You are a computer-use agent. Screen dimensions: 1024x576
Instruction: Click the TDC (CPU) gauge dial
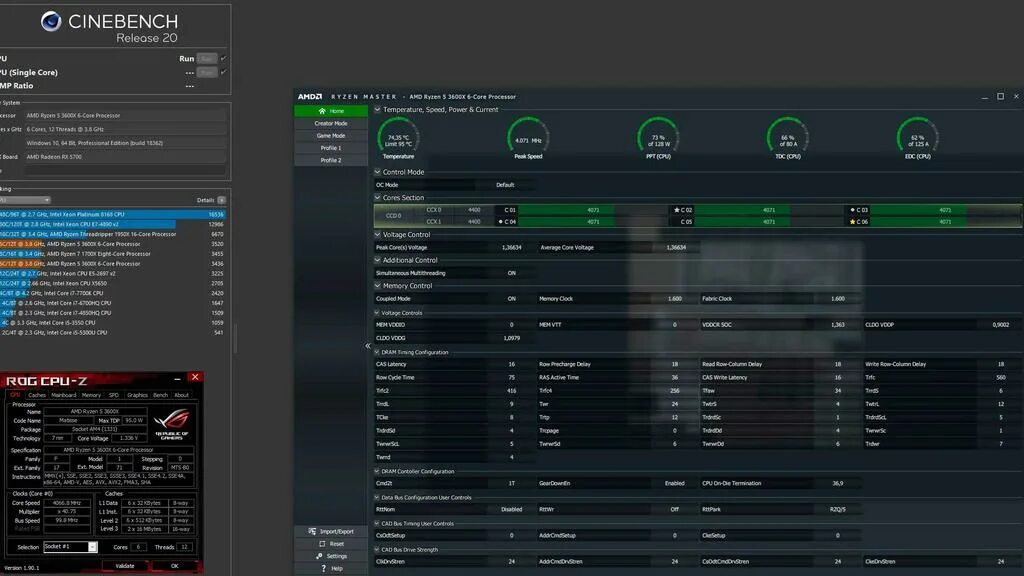(788, 137)
